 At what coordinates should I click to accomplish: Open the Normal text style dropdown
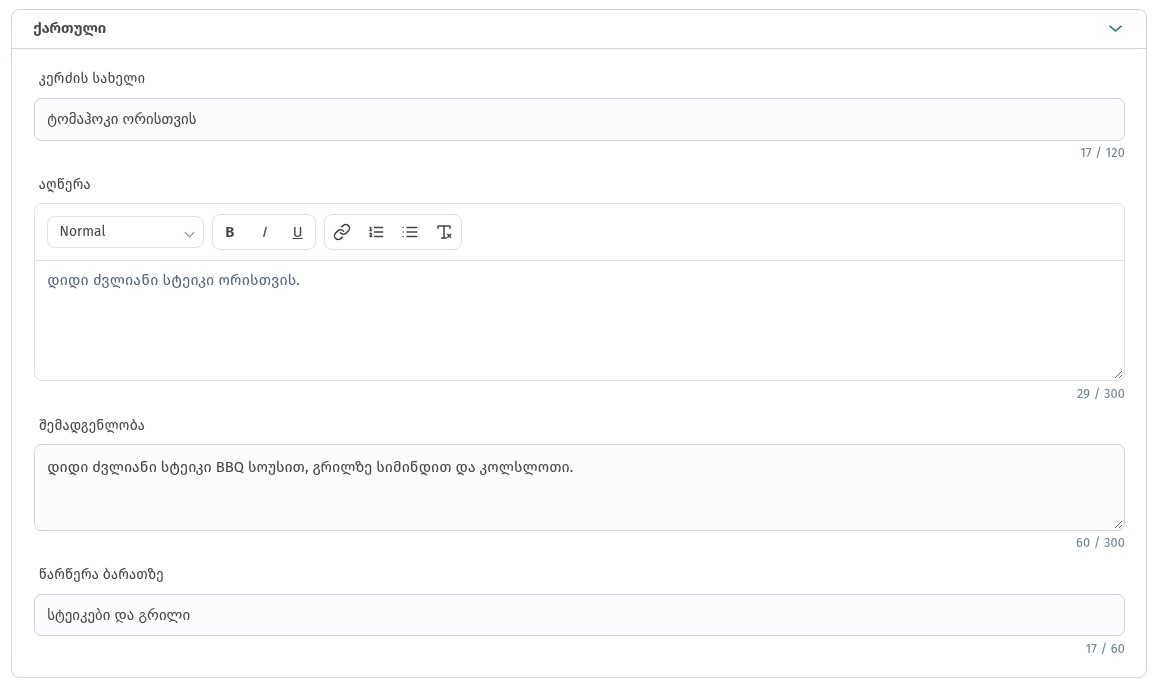(x=126, y=232)
